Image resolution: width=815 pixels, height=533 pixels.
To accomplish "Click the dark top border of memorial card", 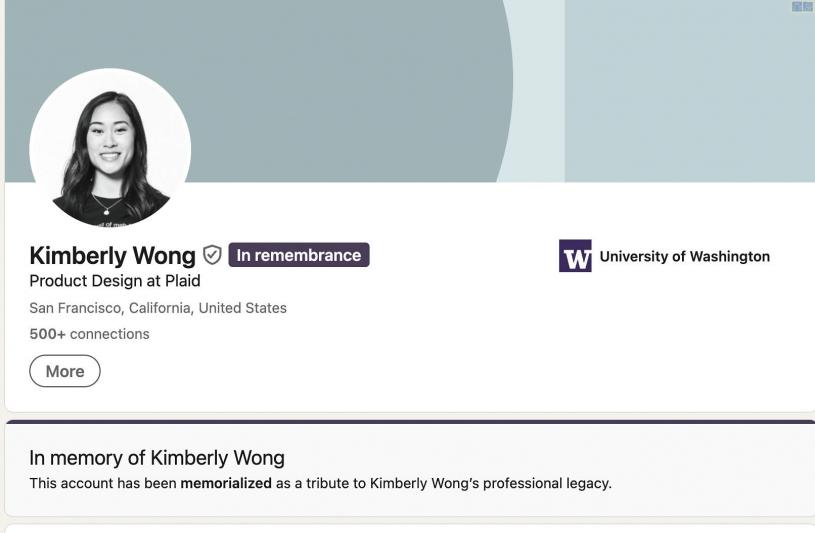I will pos(410,422).
